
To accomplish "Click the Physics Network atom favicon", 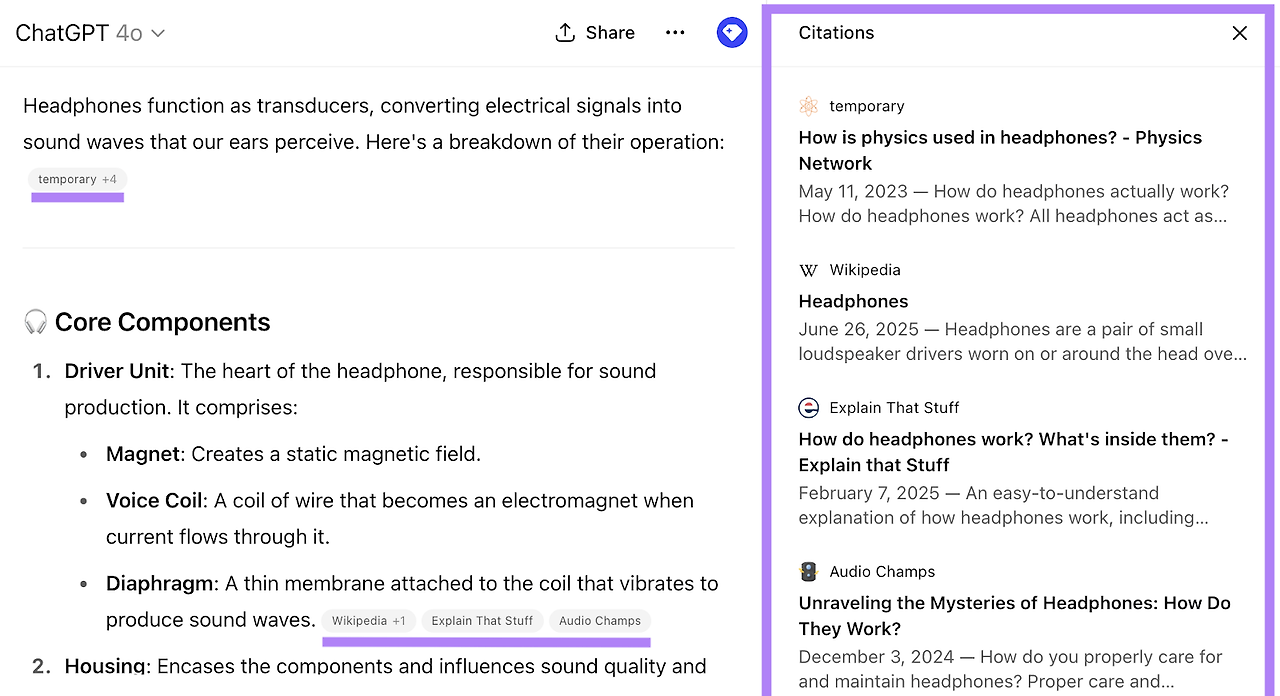I will point(809,106).
